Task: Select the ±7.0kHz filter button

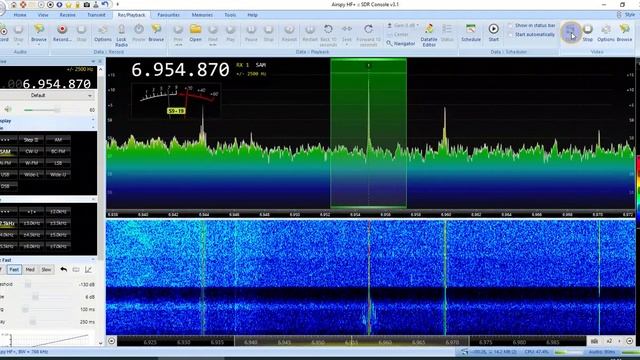Action: coord(58,246)
